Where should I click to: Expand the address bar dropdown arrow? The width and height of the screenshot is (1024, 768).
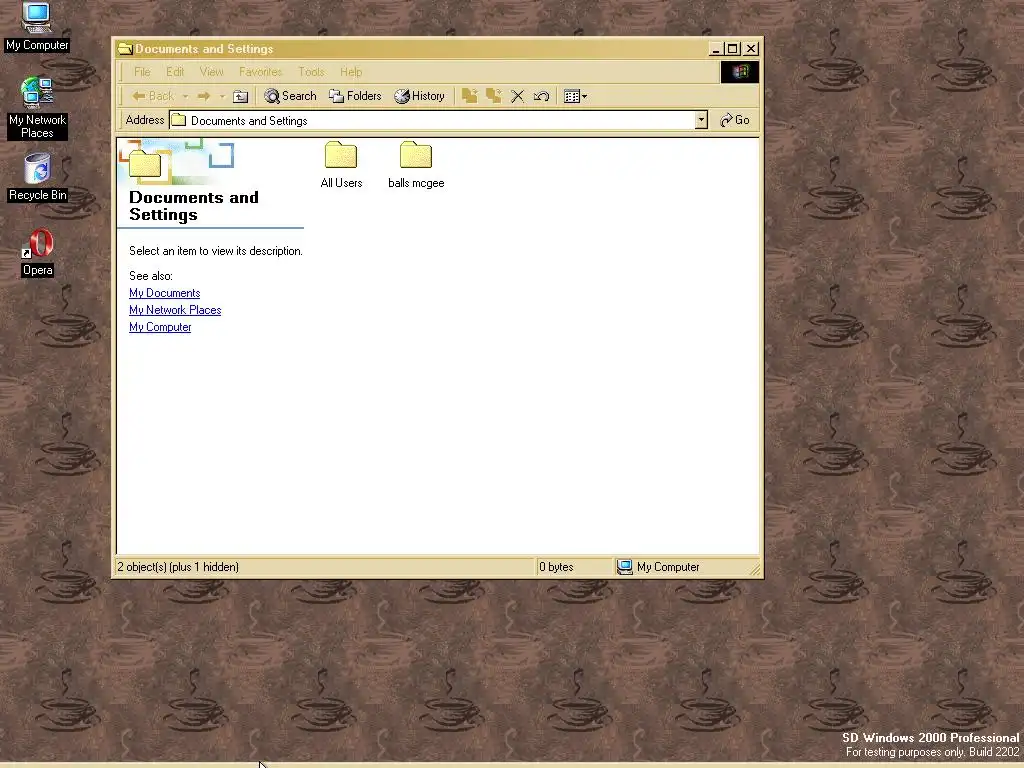[701, 120]
